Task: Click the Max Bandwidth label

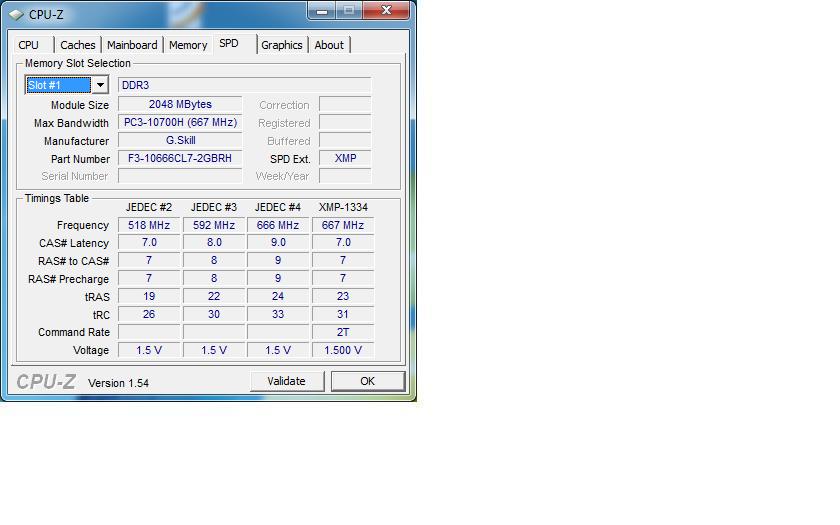Action: 71,123
